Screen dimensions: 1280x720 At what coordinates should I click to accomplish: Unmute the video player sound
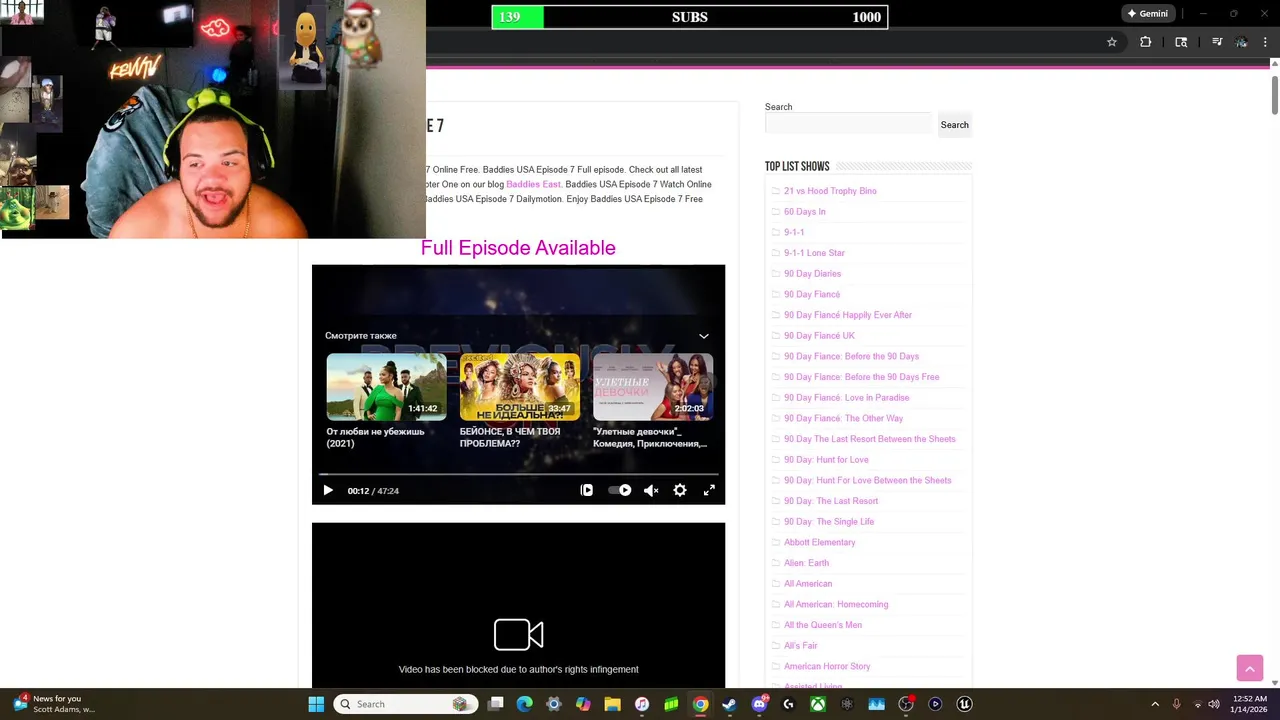coord(651,490)
